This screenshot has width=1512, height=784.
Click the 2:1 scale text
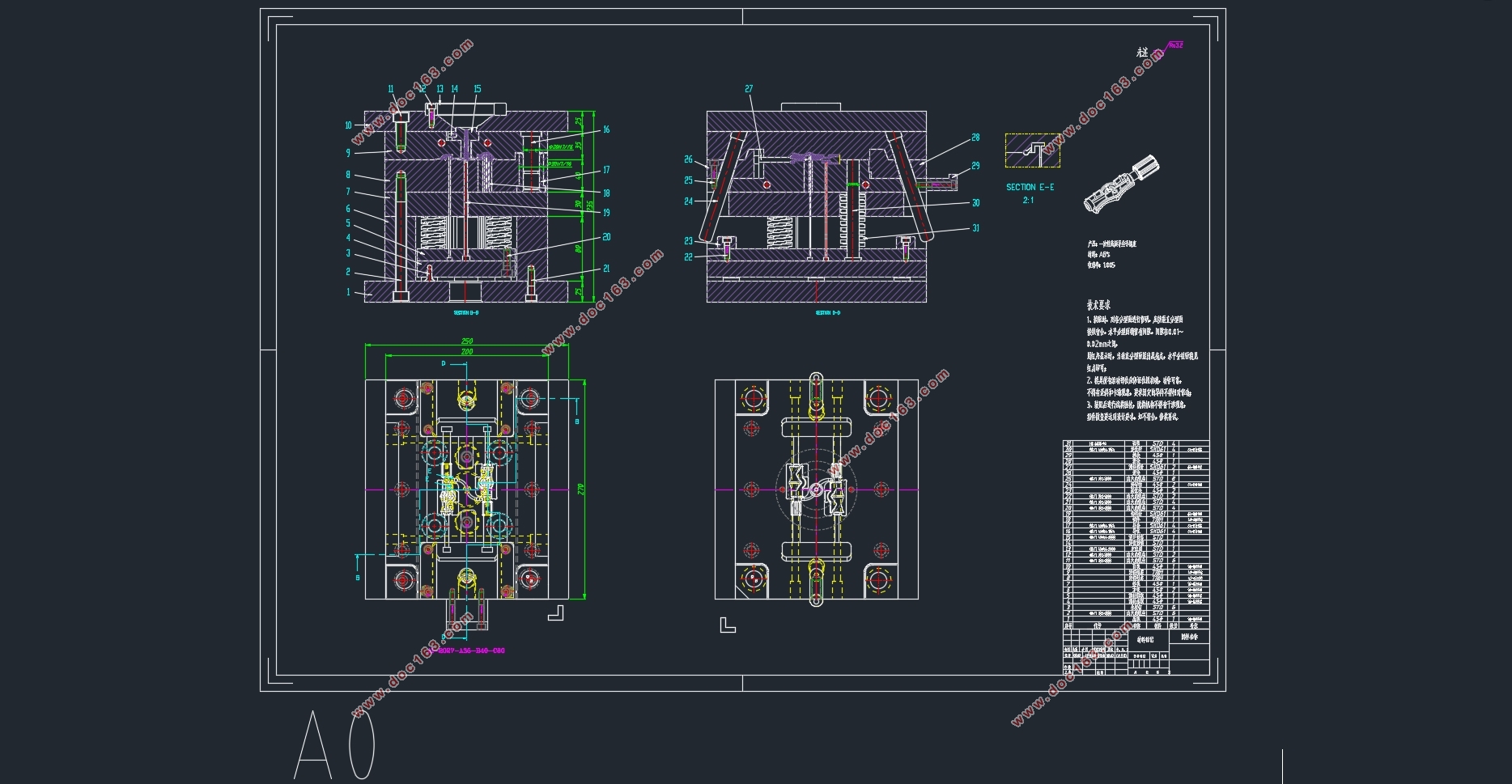[1028, 200]
